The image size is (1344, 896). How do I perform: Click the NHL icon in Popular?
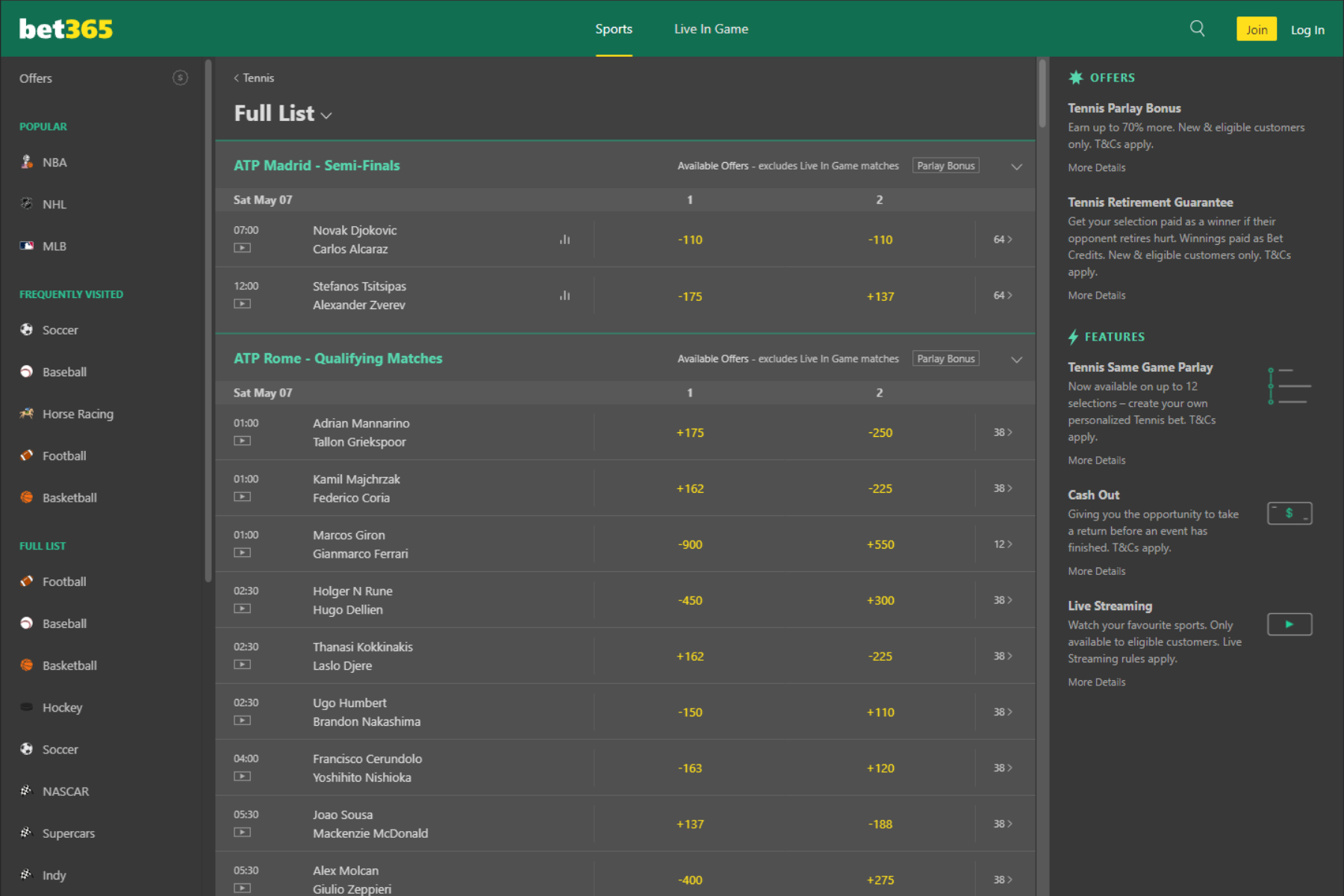tap(27, 203)
